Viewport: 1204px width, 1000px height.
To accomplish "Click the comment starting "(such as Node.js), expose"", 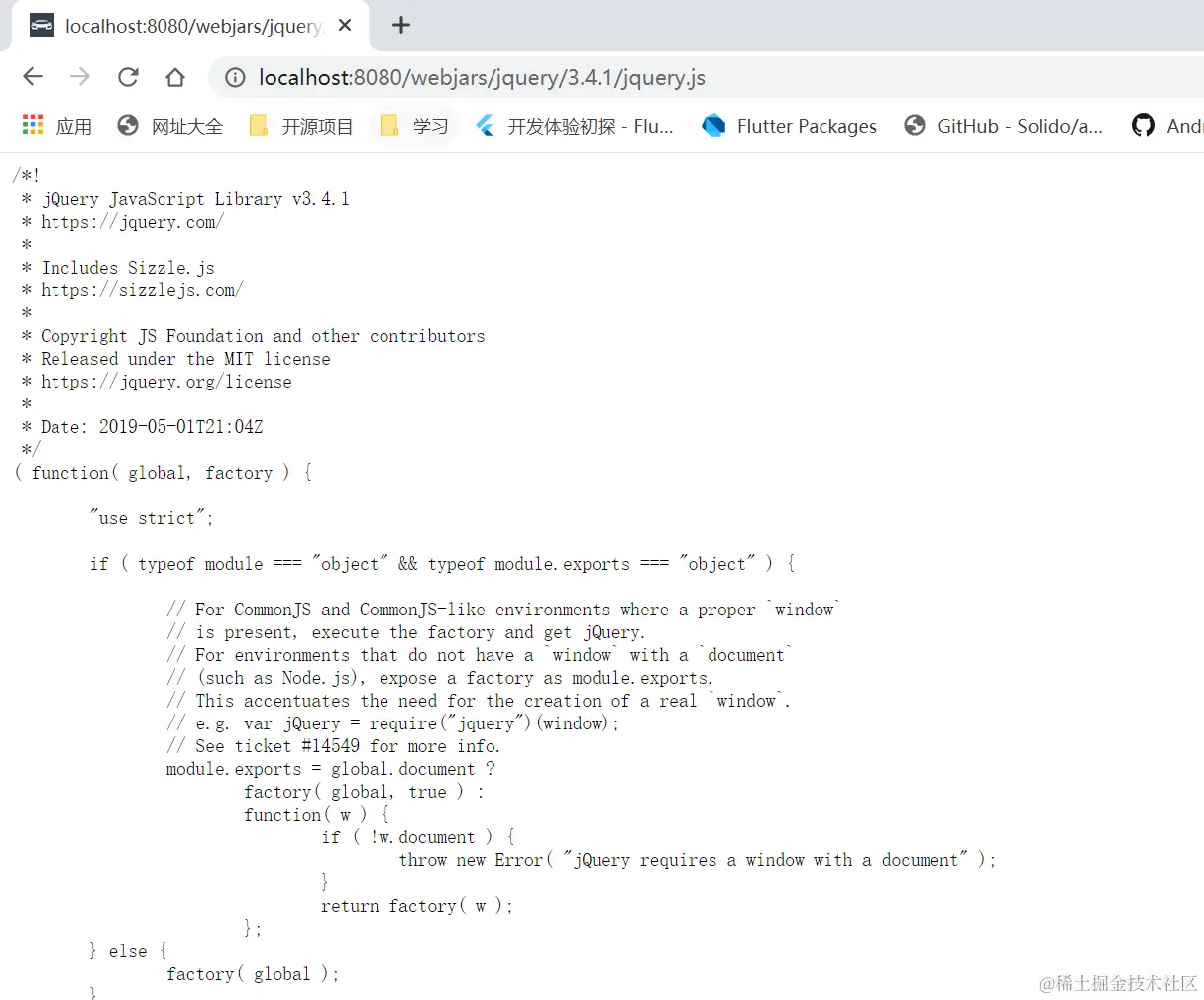I will (440, 678).
